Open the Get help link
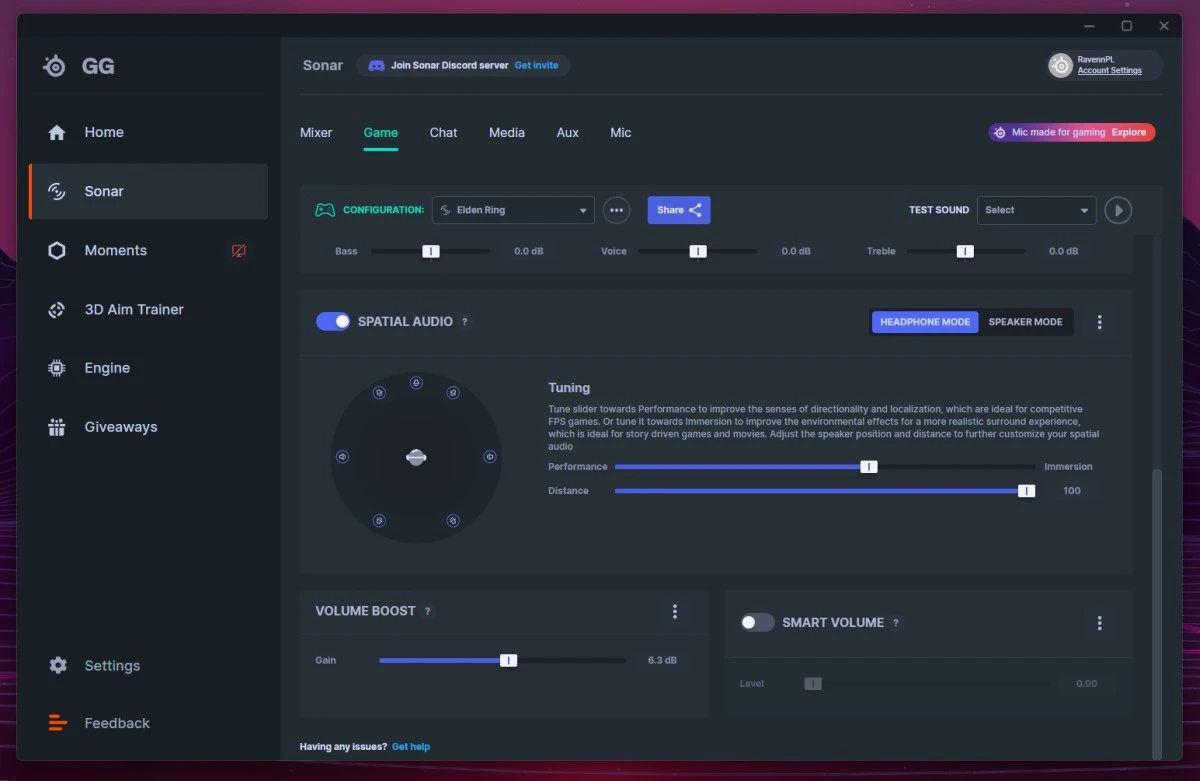The image size is (1200, 781). pos(410,747)
